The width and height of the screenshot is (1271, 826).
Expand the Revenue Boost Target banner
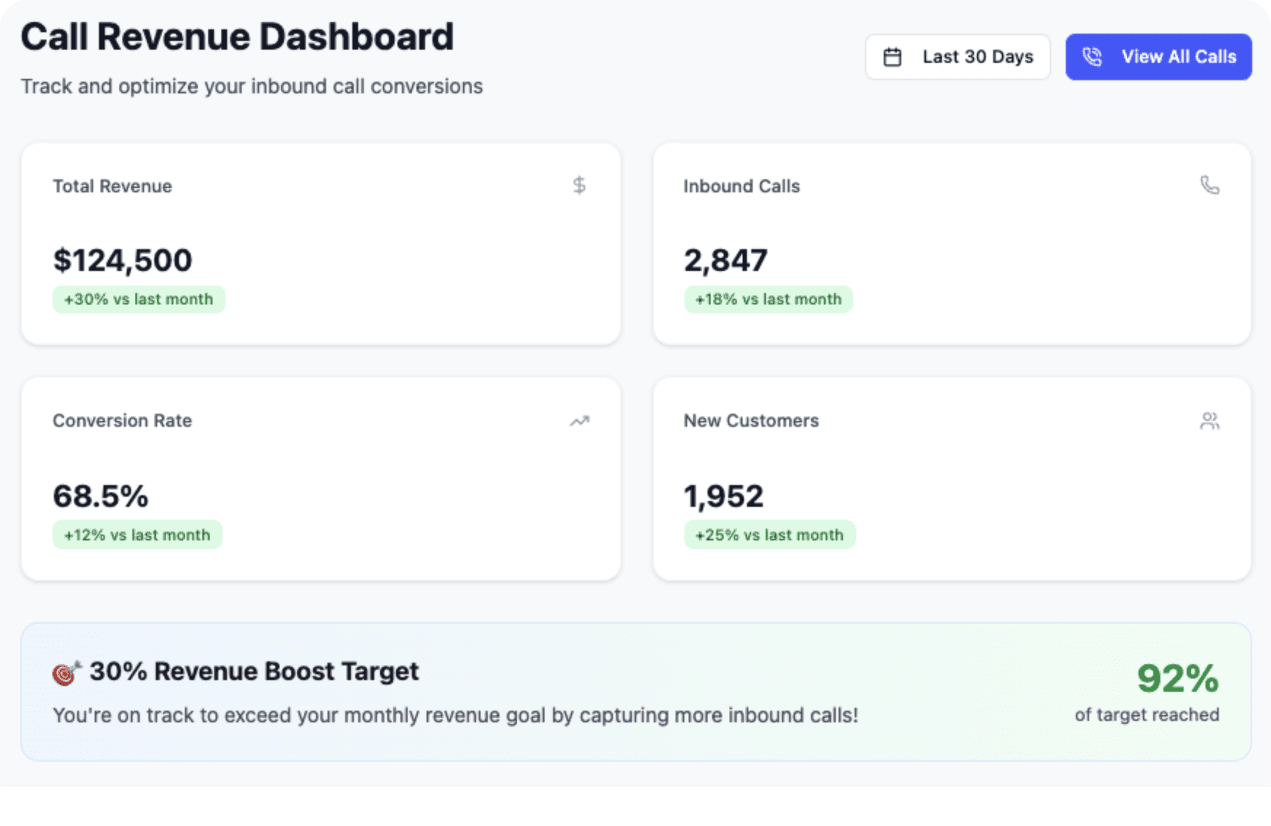pyautogui.click(x=636, y=692)
